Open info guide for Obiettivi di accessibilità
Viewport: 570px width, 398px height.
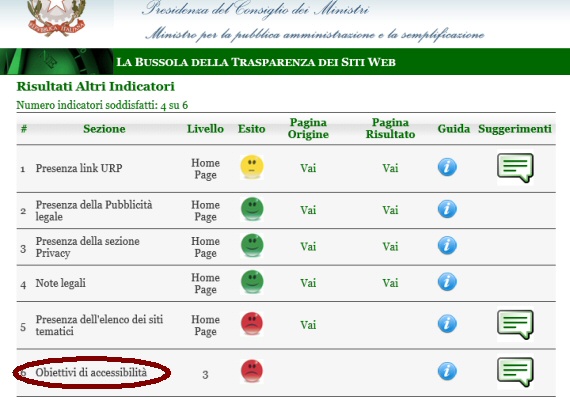447,371
